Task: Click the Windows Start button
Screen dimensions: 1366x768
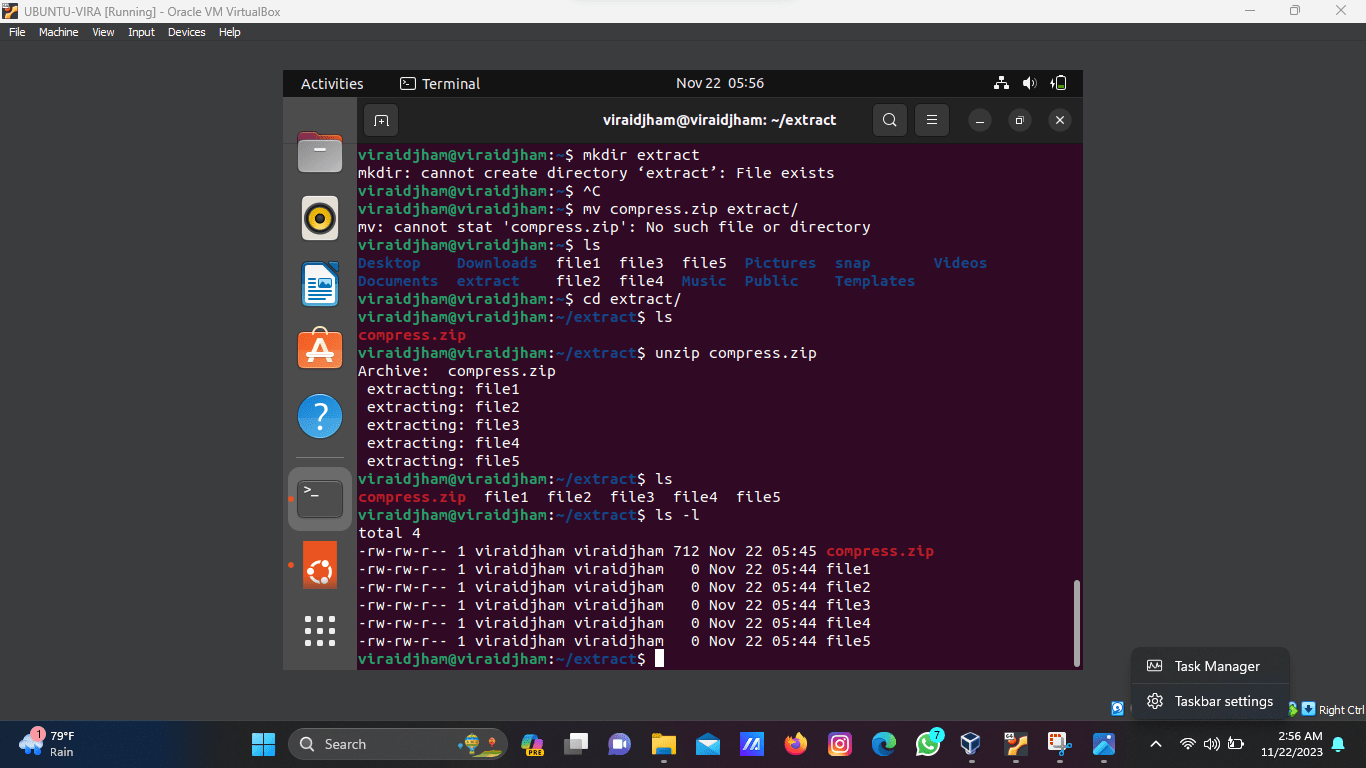Action: click(x=264, y=744)
